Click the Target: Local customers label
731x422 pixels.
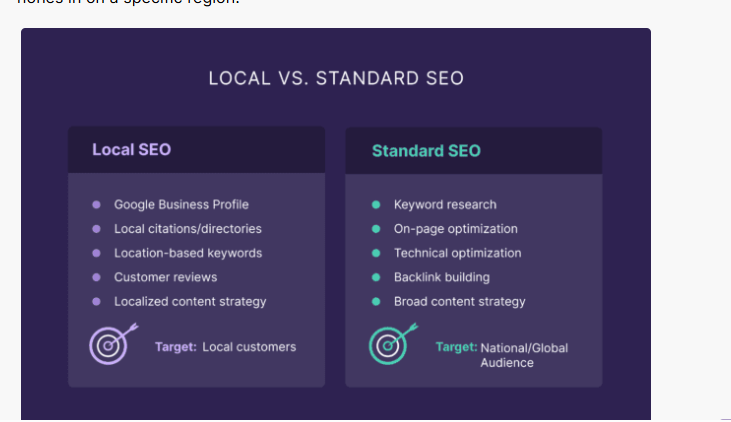[226, 347]
